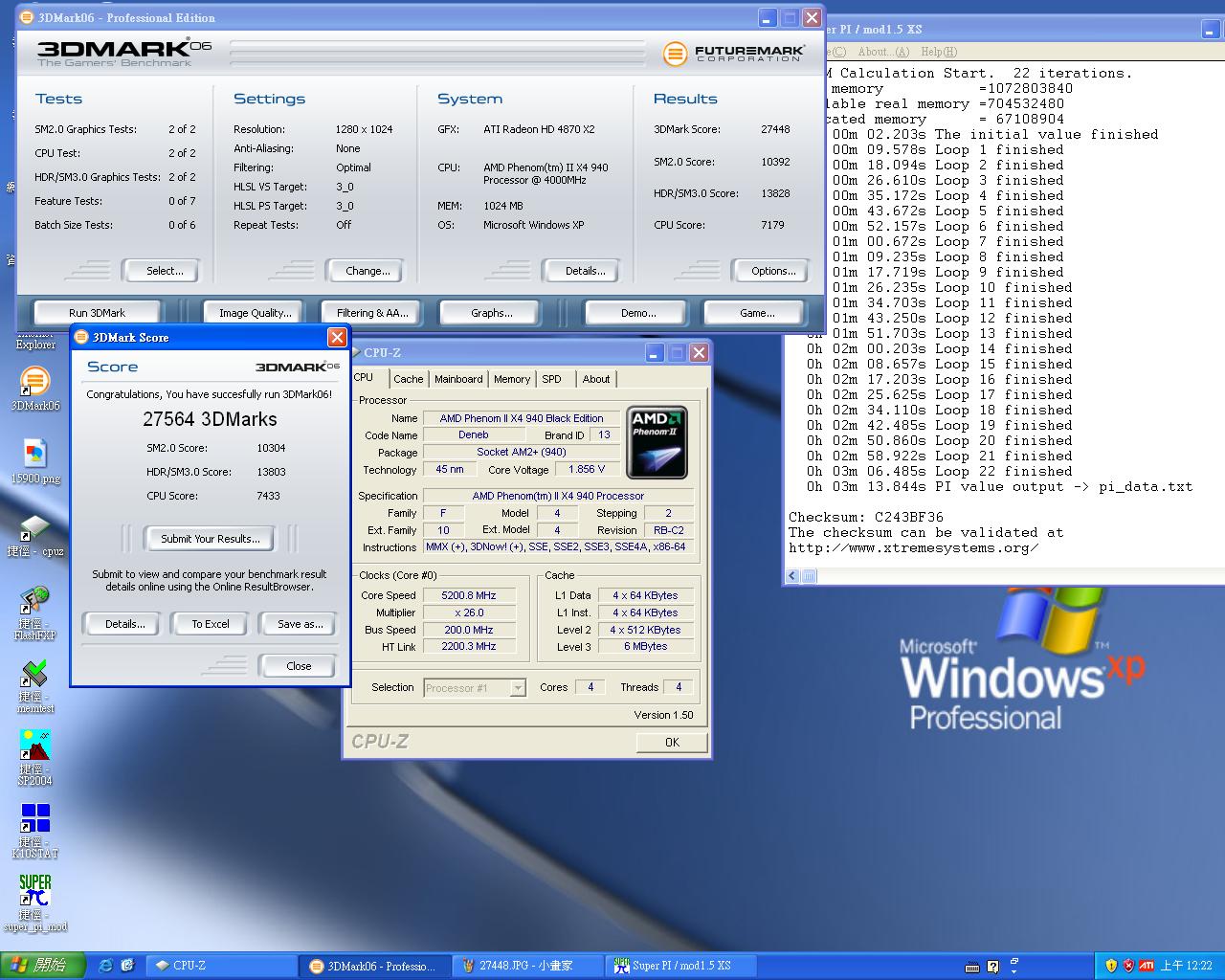Click AMD Phenom II logo in CPU-Z
Image resolution: width=1225 pixels, height=980 pixels.
click(x=657, y=442)
